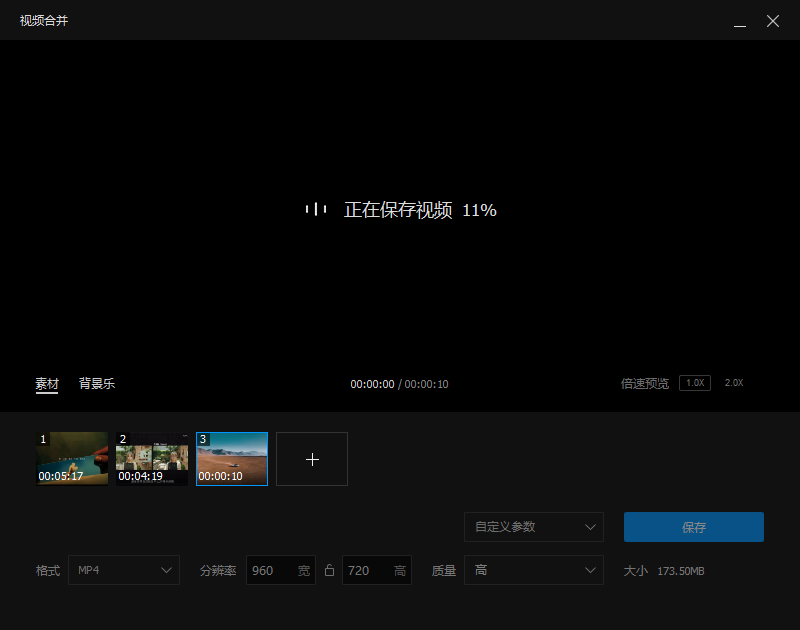Click the saving progress indicator icon

pyautogui.click(x=315, y=210)
